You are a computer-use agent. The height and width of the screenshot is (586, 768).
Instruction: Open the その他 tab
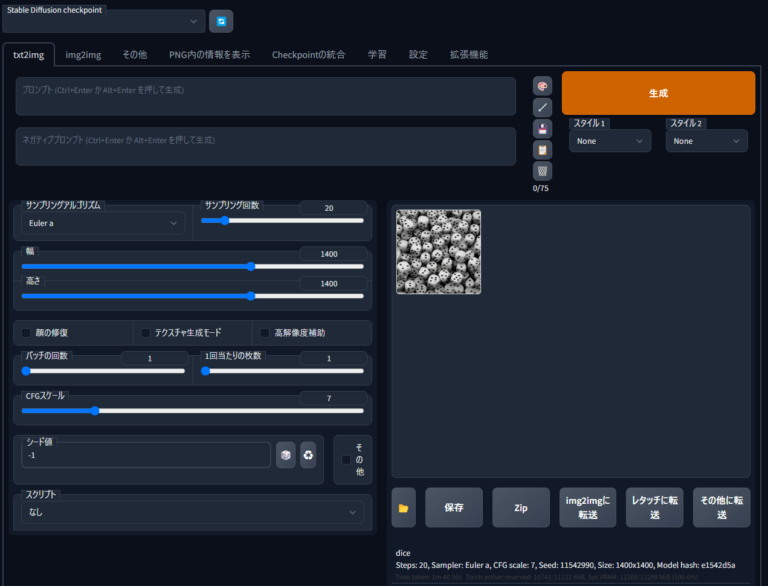tap(135, 55)
